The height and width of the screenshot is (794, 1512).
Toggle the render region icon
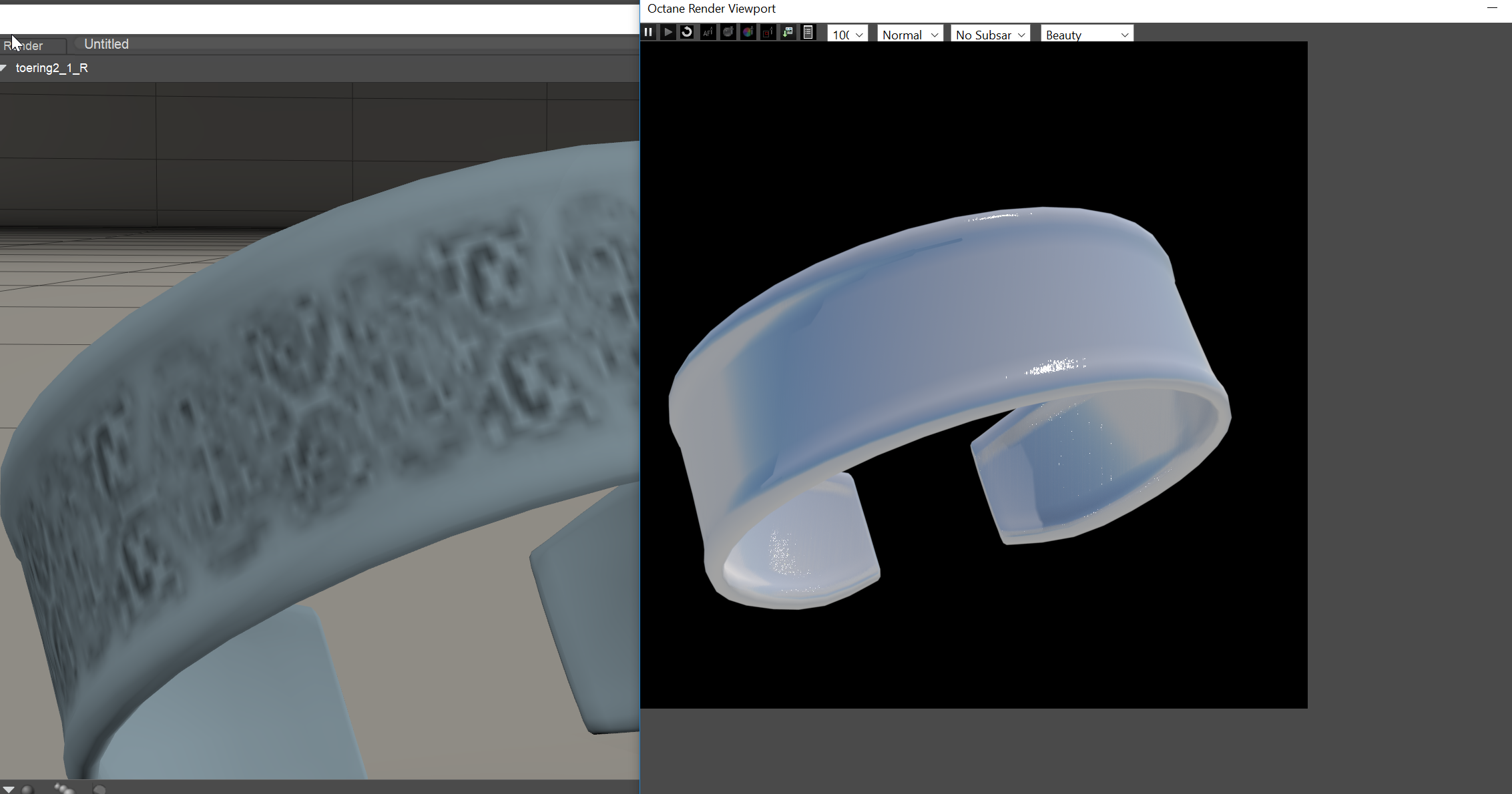pos(768,32)
